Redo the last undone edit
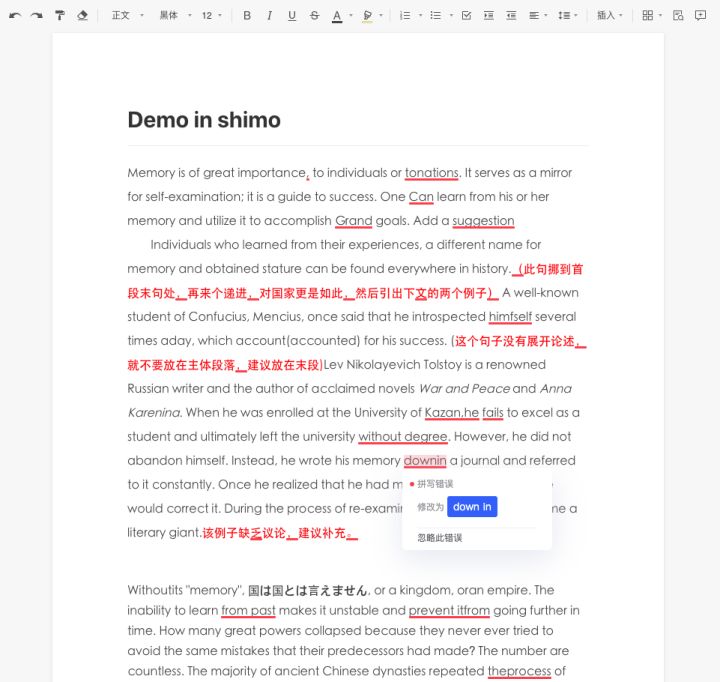The width and height of the screenshot is (720, 682). click(x=37, y=16)
